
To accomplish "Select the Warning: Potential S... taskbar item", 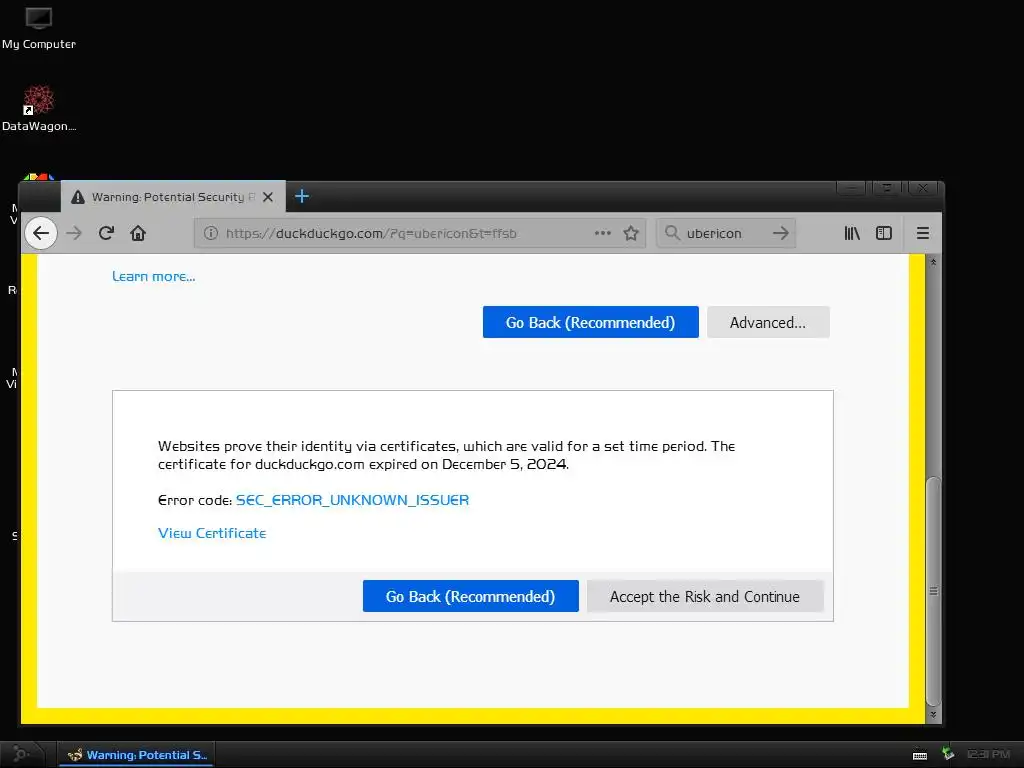I will pyautogui.click(x=138, y=755).
